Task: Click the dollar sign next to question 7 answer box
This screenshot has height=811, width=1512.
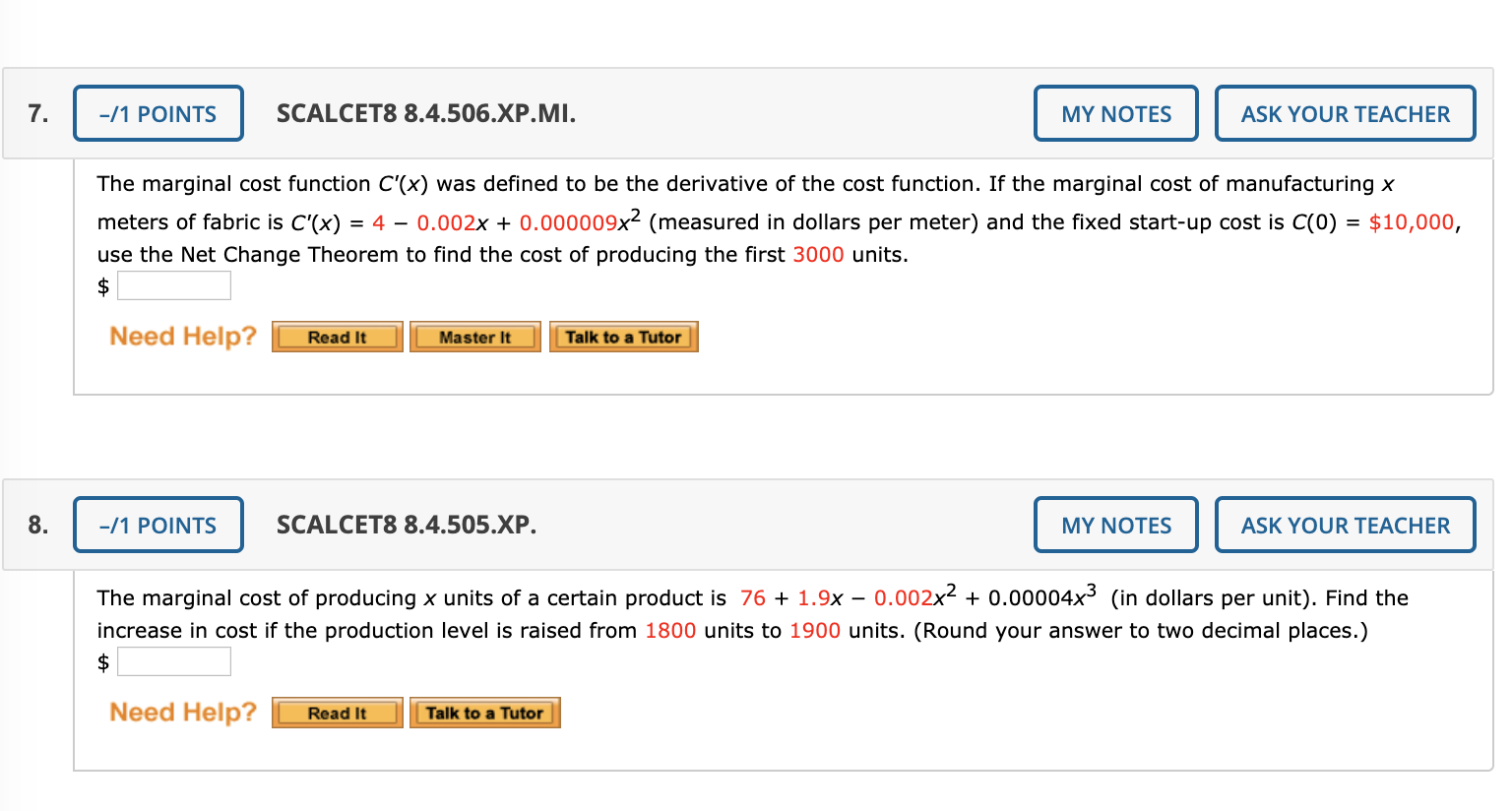Action: coord(101,284)
